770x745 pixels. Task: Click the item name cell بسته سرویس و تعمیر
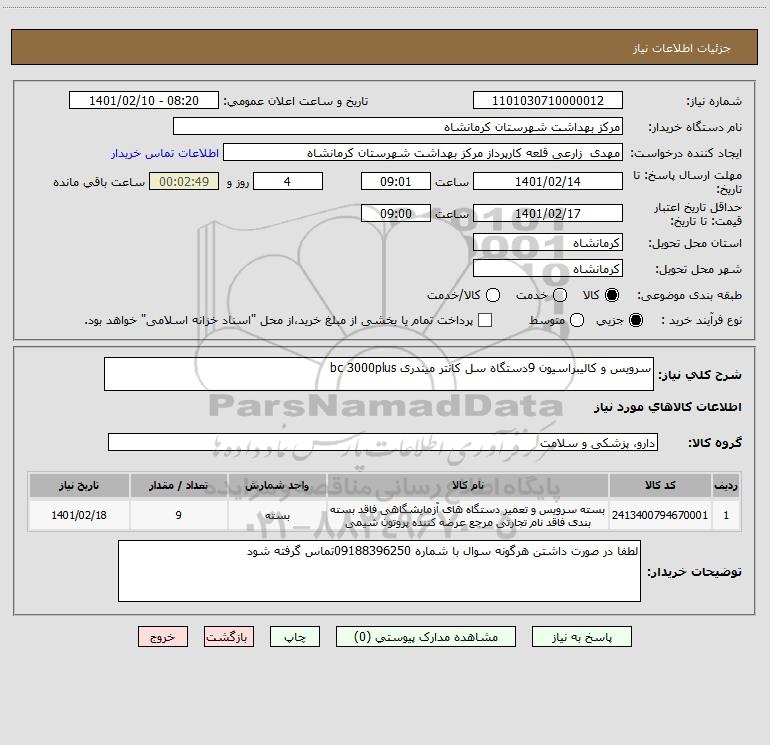tap(468, 515)
